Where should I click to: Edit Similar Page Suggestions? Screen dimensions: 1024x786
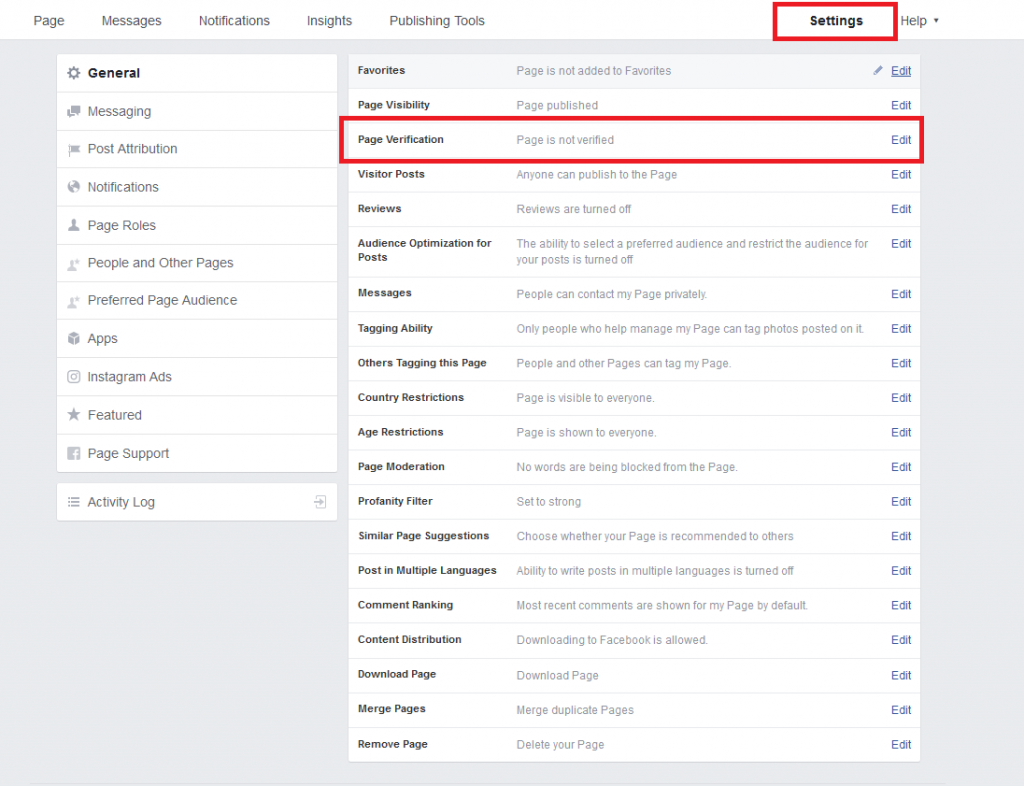coord(901,537)
